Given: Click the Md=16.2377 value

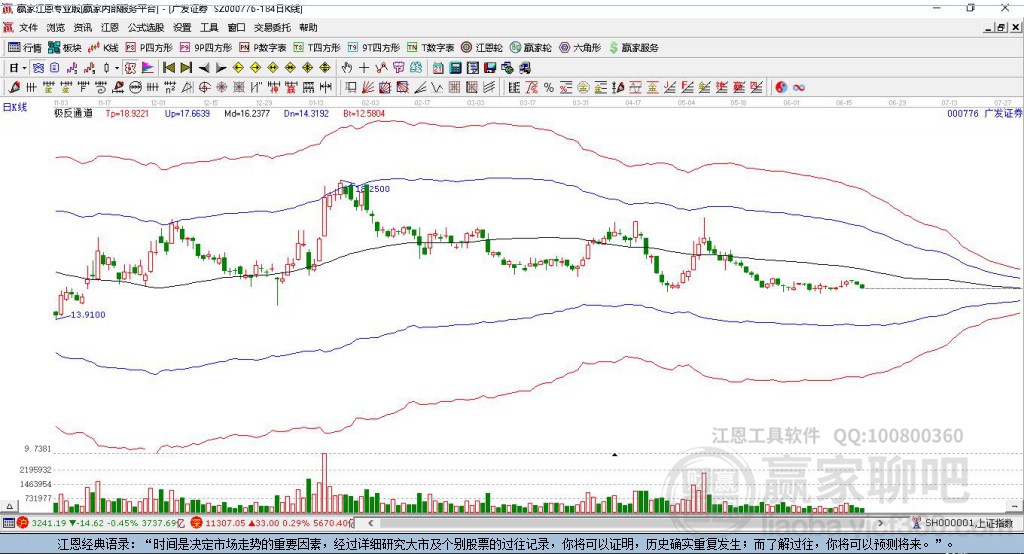Looking at the screenshot, I should click(x=247, y=114).
